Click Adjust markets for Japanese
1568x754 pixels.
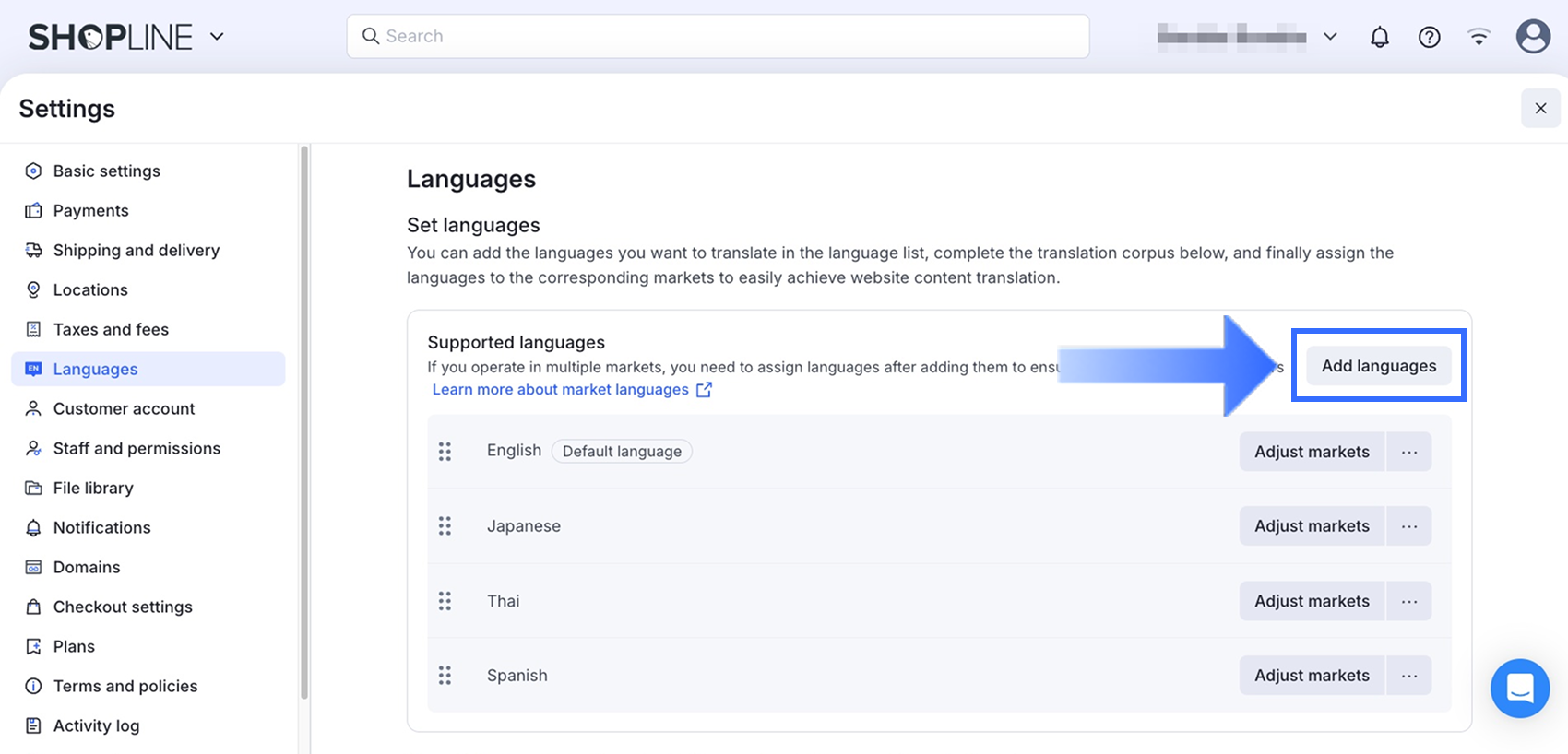(1311, 526)
